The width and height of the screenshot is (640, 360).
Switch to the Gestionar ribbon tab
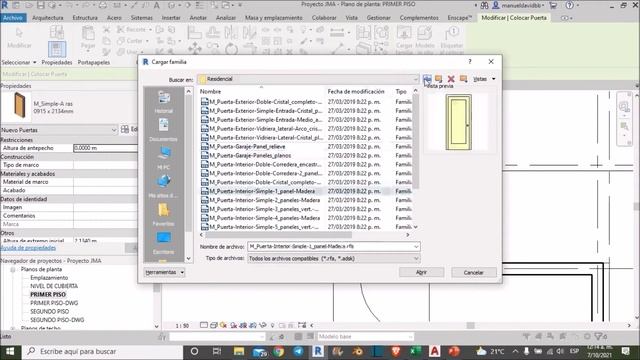tap(378, 18)
